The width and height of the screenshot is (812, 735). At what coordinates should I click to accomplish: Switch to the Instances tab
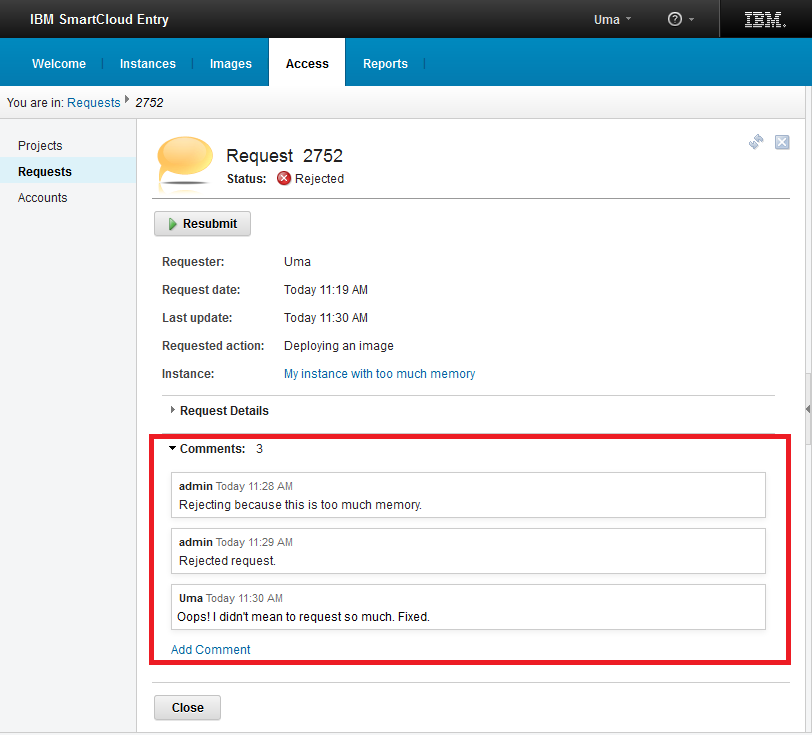(x=148, y=63)
